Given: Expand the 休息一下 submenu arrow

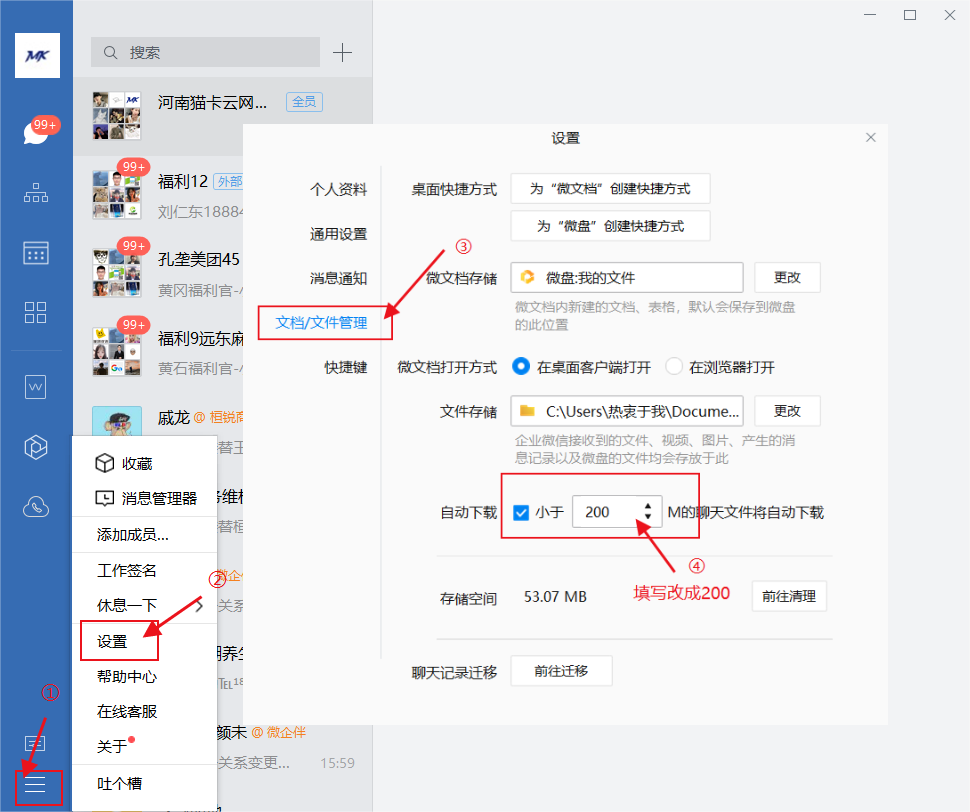Looking at the screenshot, I should [199, 605].
